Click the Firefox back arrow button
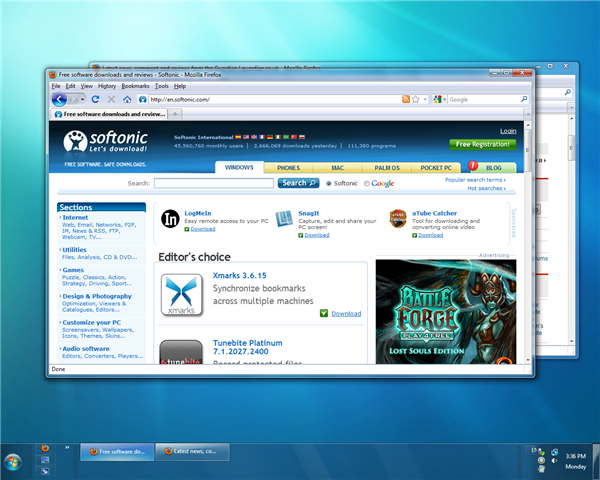600x480 pixels. pyautogui.click(x=59, y=100)
